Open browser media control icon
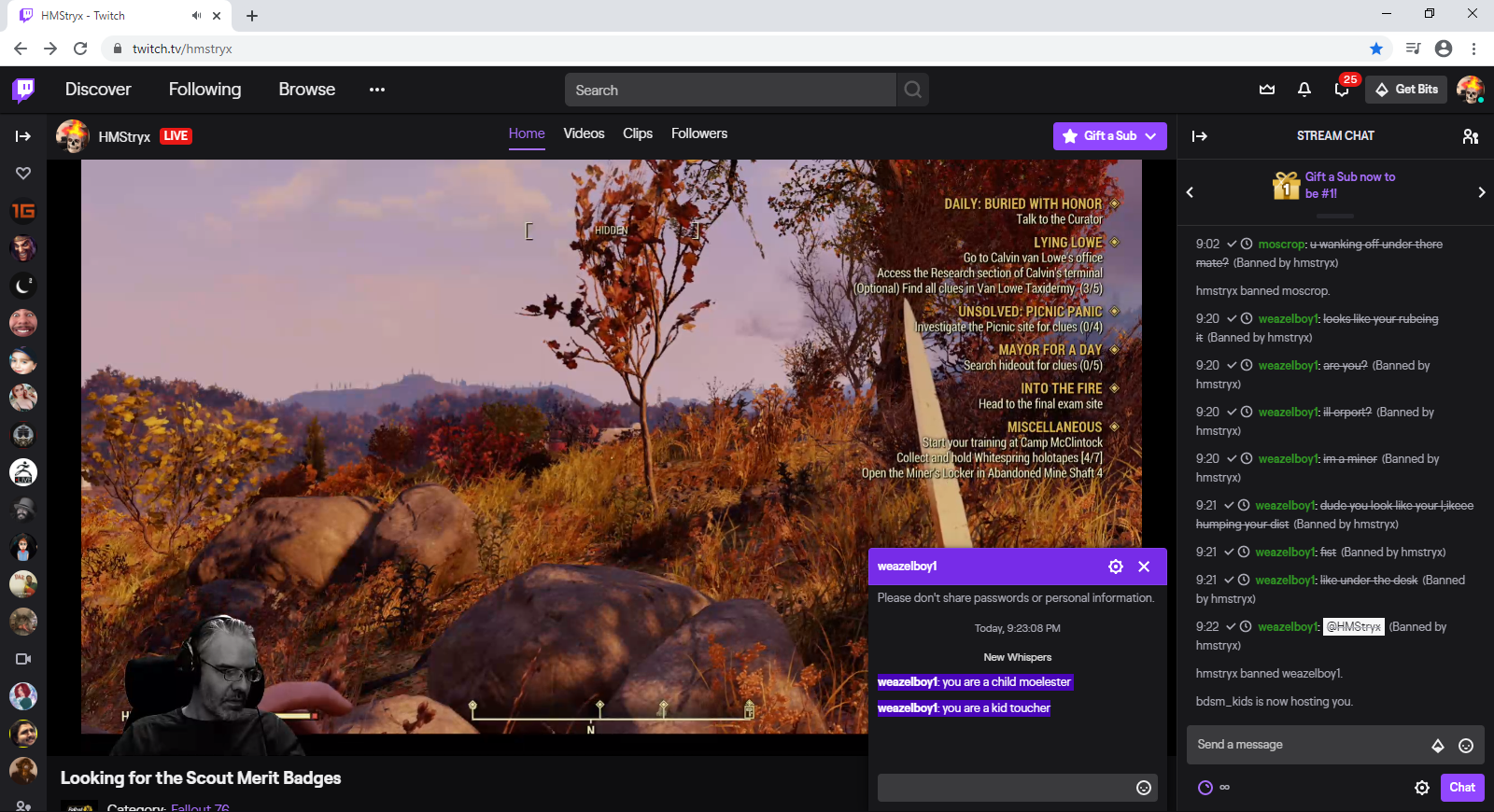The height and width of the screenshot is (812, 1494). click(x=1413, y=49)
